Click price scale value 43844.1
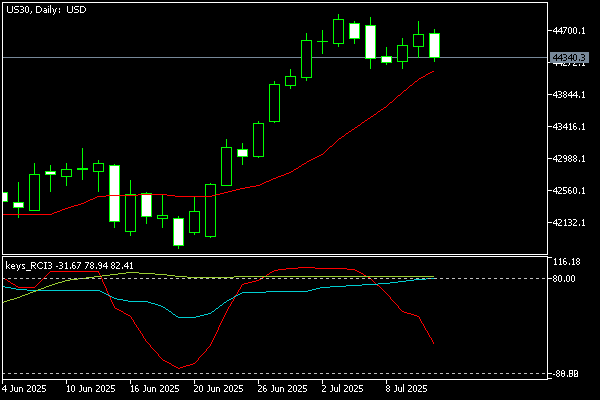Image resolution: width=600 pixels, height=400 pixels. point(569,95)
